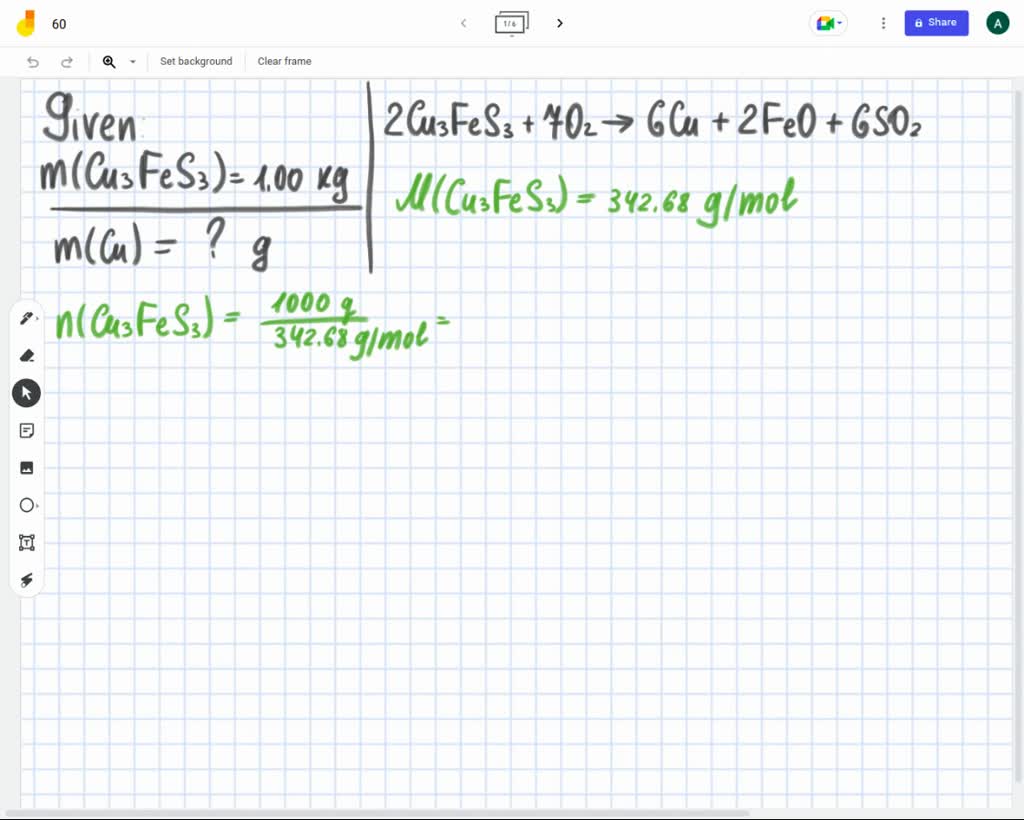Select the Image insert tool
This screenshot has height=820, width=1024.
27,467
